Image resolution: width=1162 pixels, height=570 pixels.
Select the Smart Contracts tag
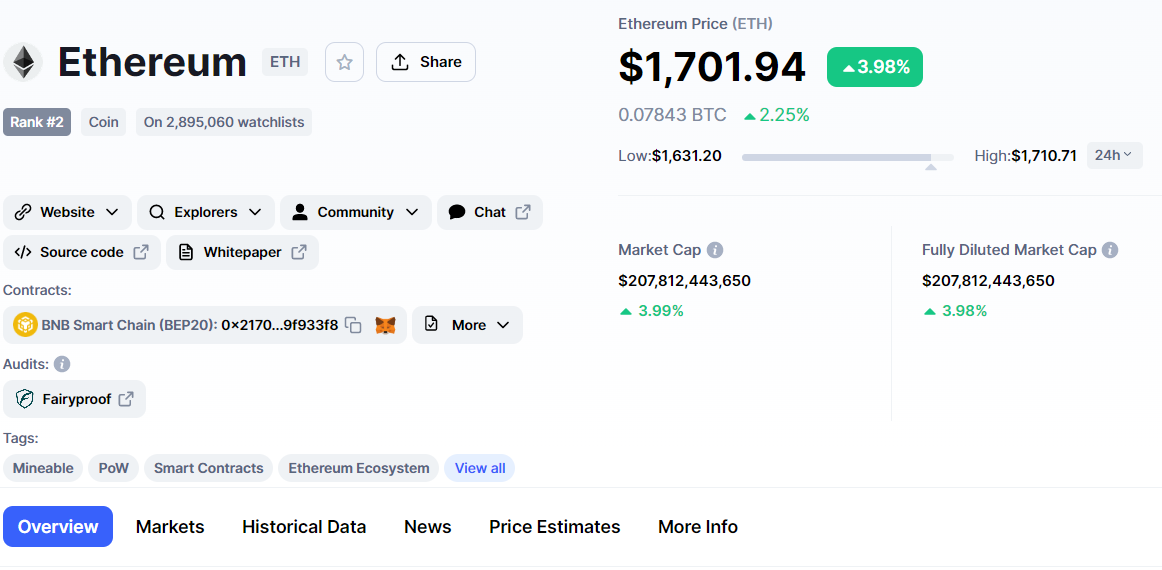(208, 468)
